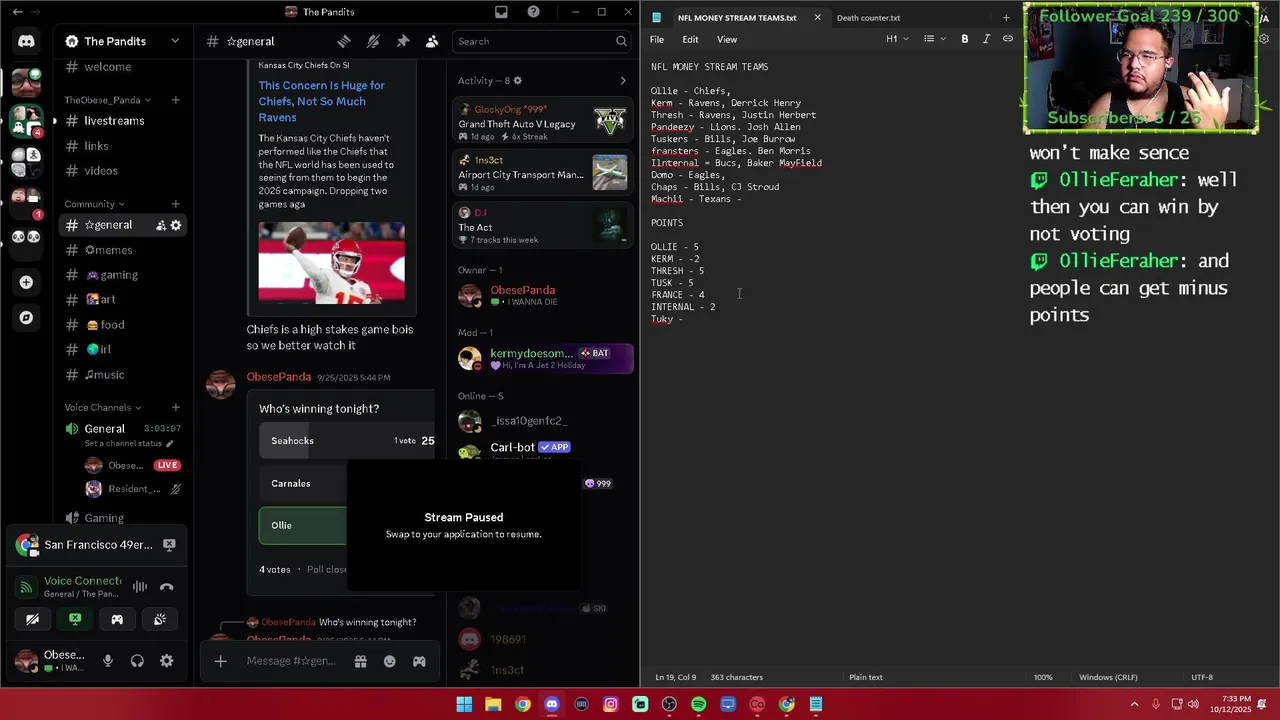The image size is (1280, 720).
Task: Expand The Pandits server menu
Action: 175,41
